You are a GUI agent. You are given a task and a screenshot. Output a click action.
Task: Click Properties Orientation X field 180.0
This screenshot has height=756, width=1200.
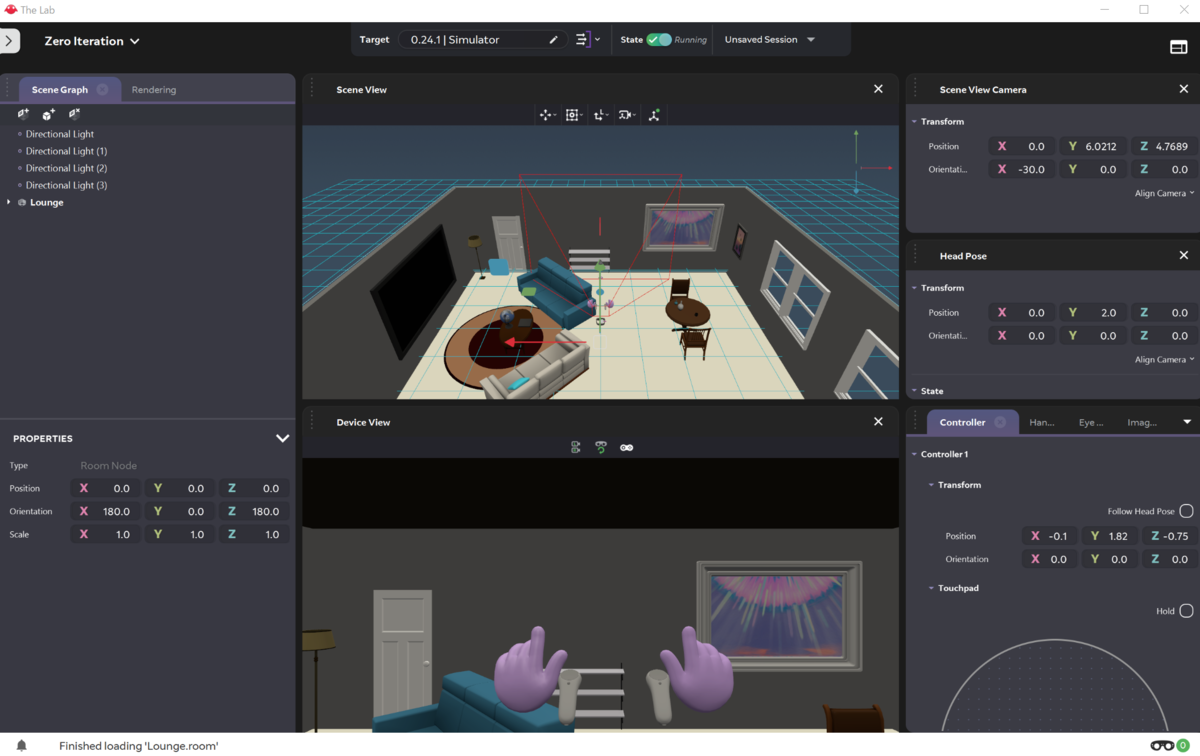pos(105,511)
